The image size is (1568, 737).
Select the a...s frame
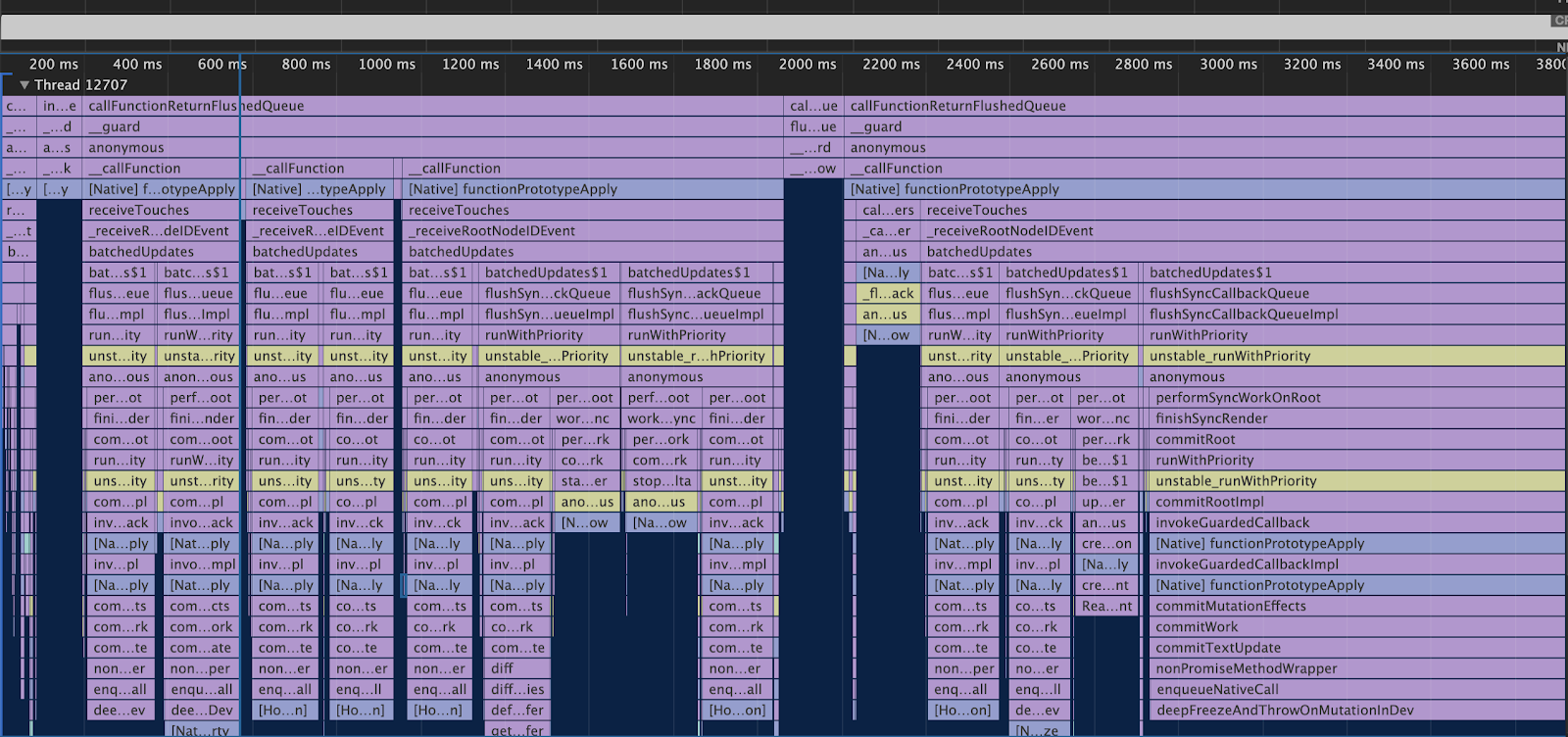pos(59,148)
